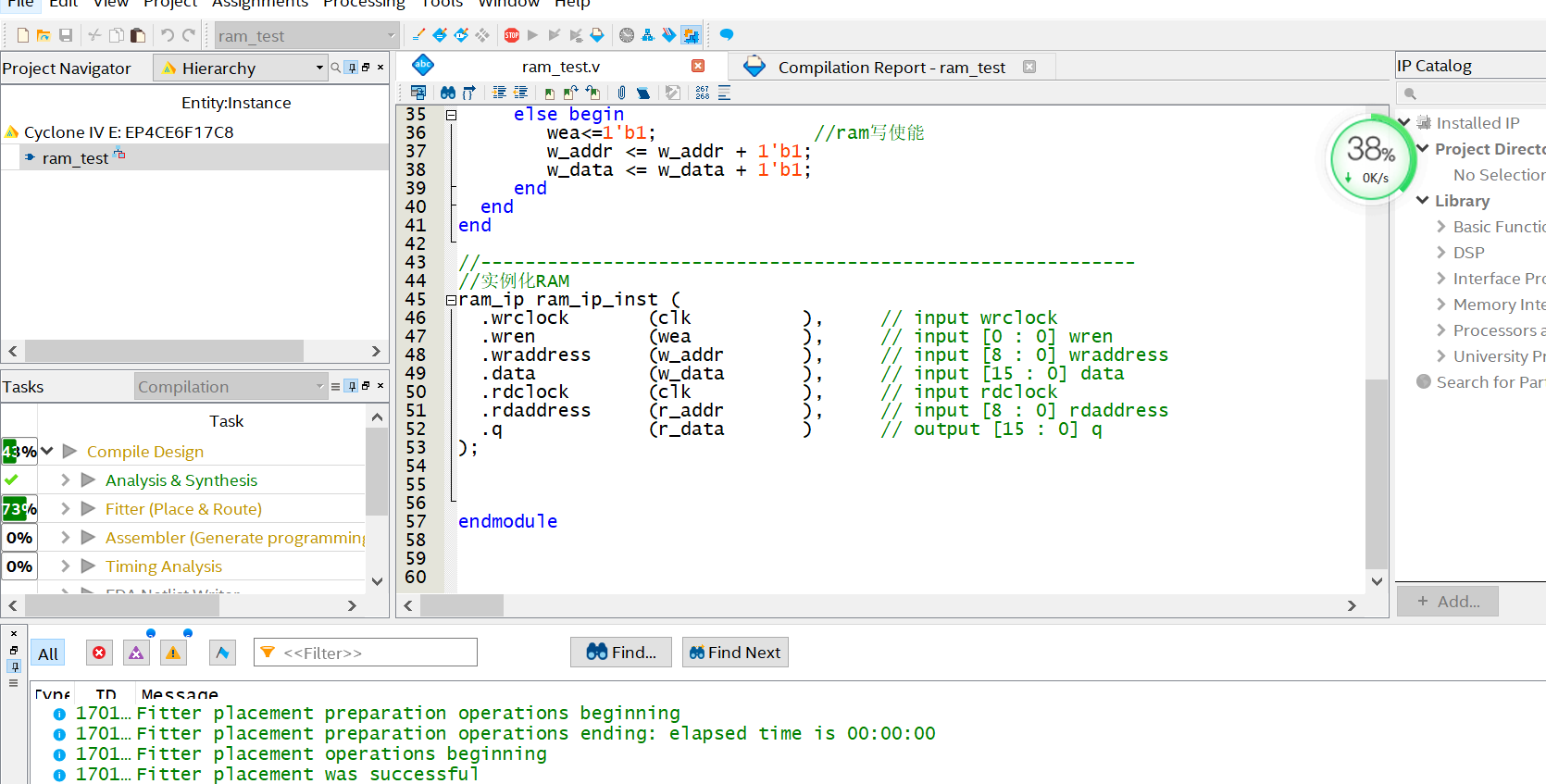Select ram_test entity in hierarchy
The image size is (1546, 784).
coord(75,158)
